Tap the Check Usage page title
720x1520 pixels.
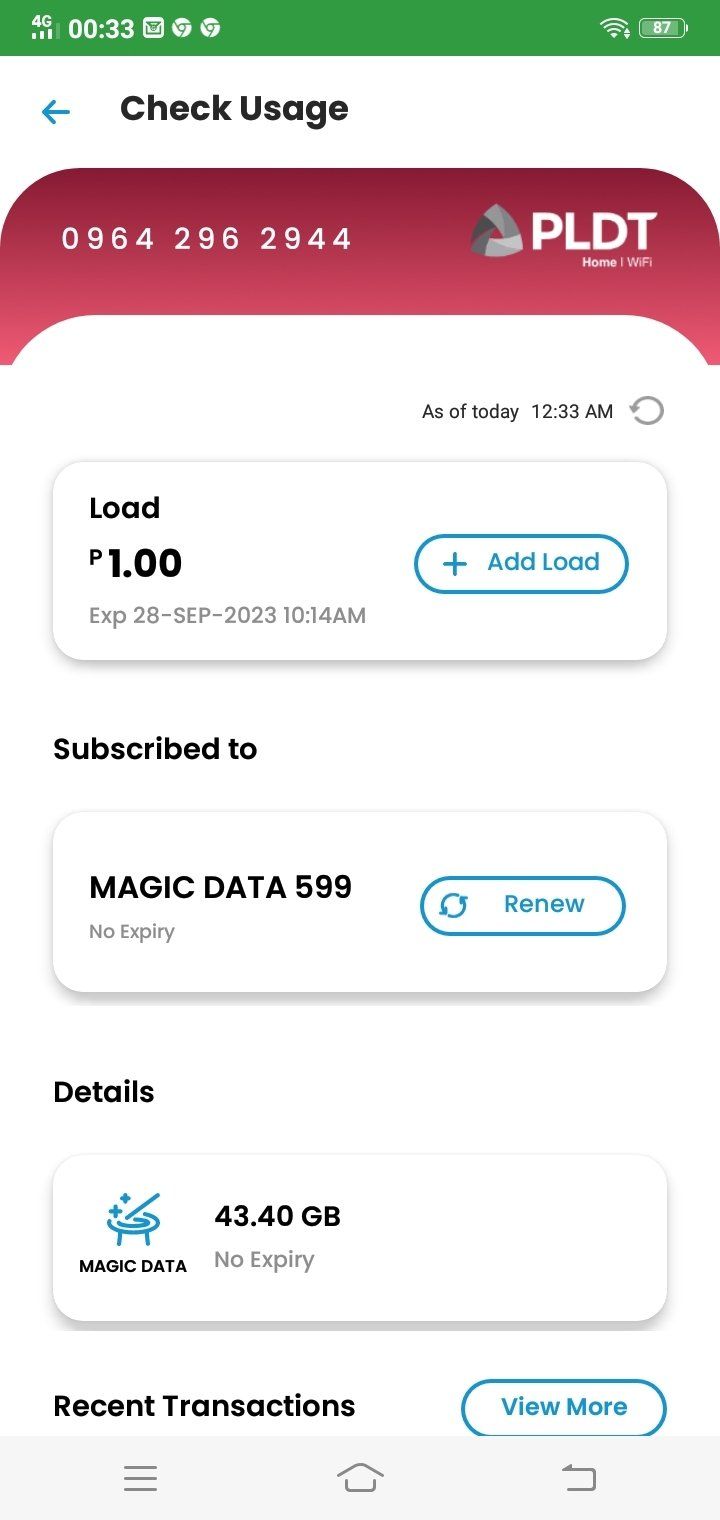pyautogui.click(x=234, y=109)
